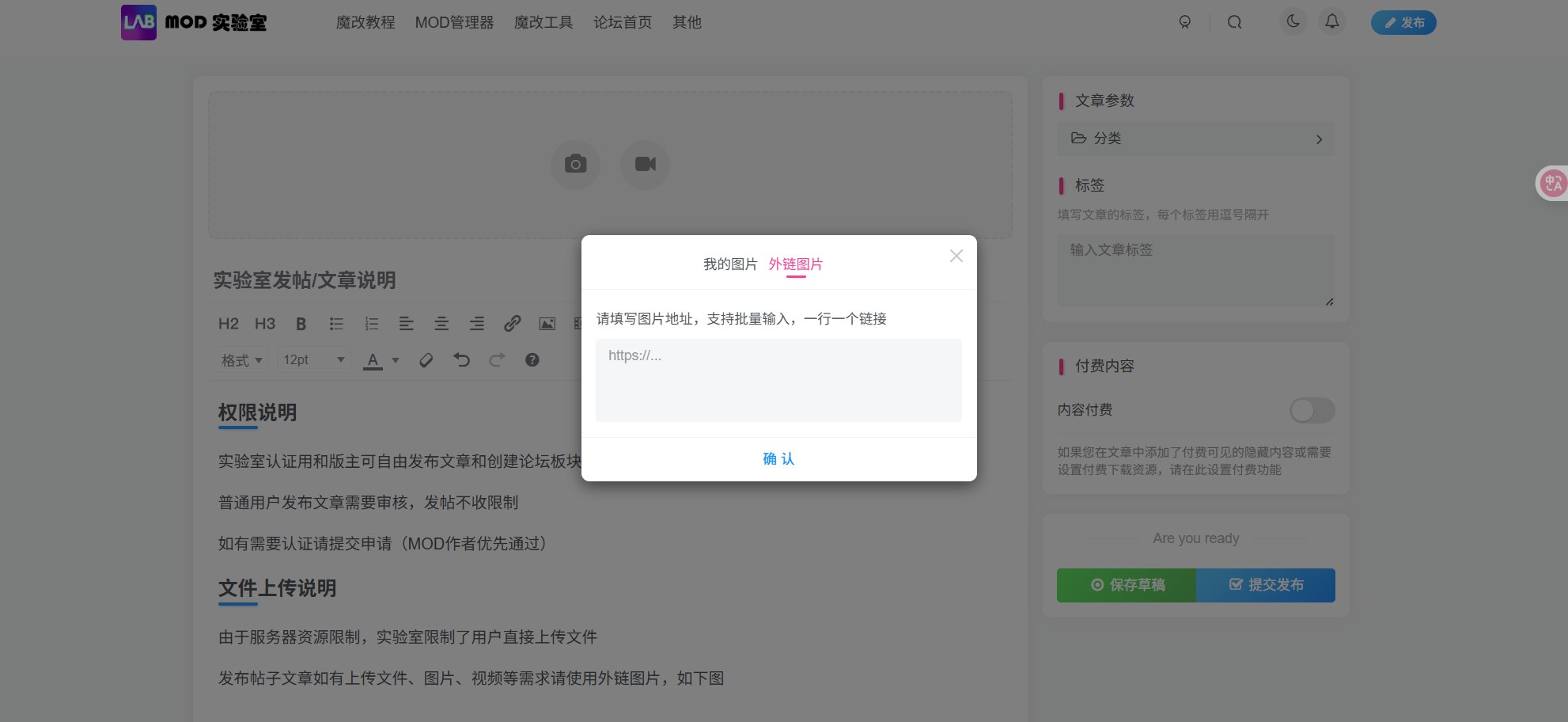Click the redo icon in the editor

pyautogui.click(x=497, y=359)
